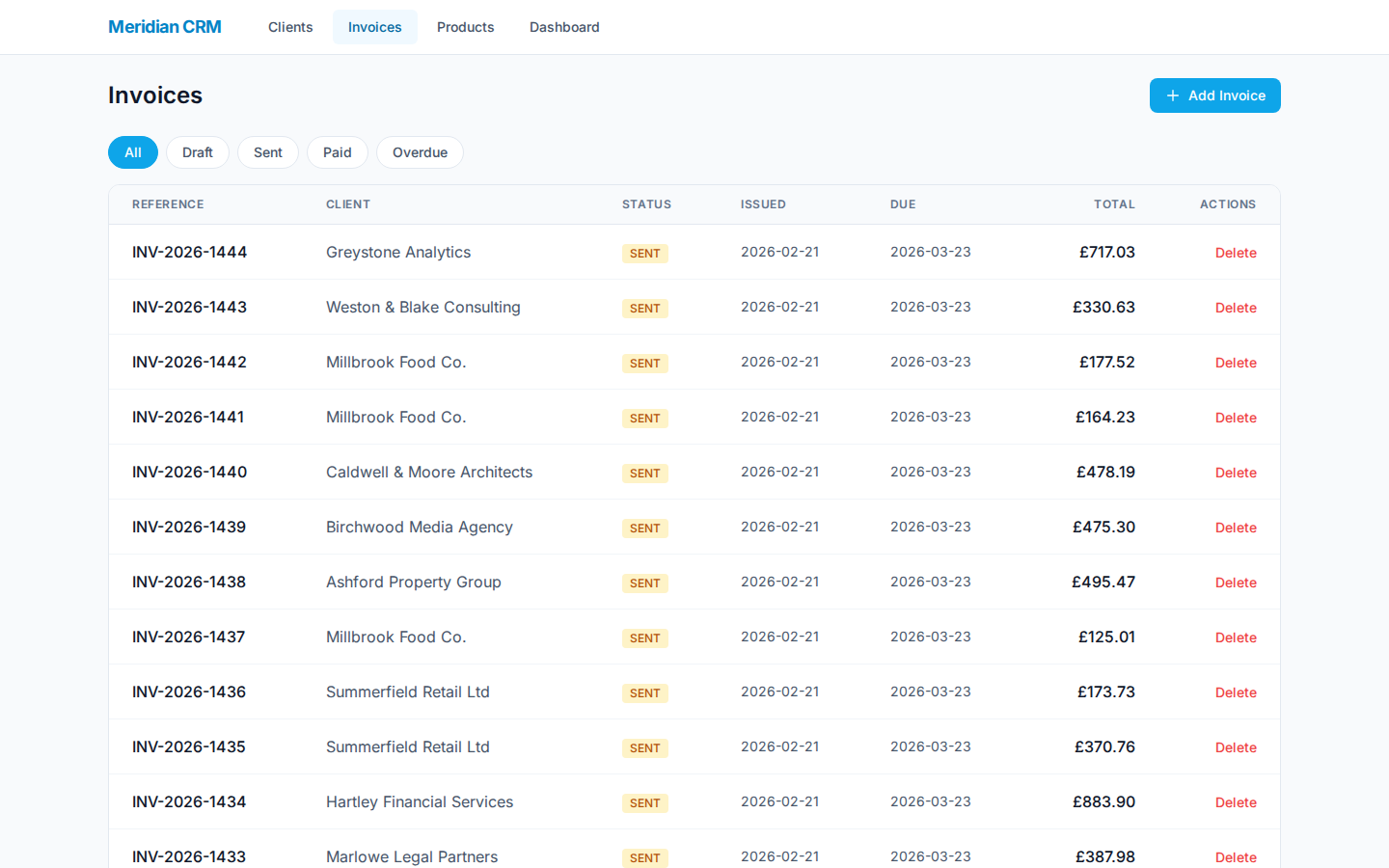
Task: Delete invoice INV-2026-1440
Action: tap(1236, 473)
